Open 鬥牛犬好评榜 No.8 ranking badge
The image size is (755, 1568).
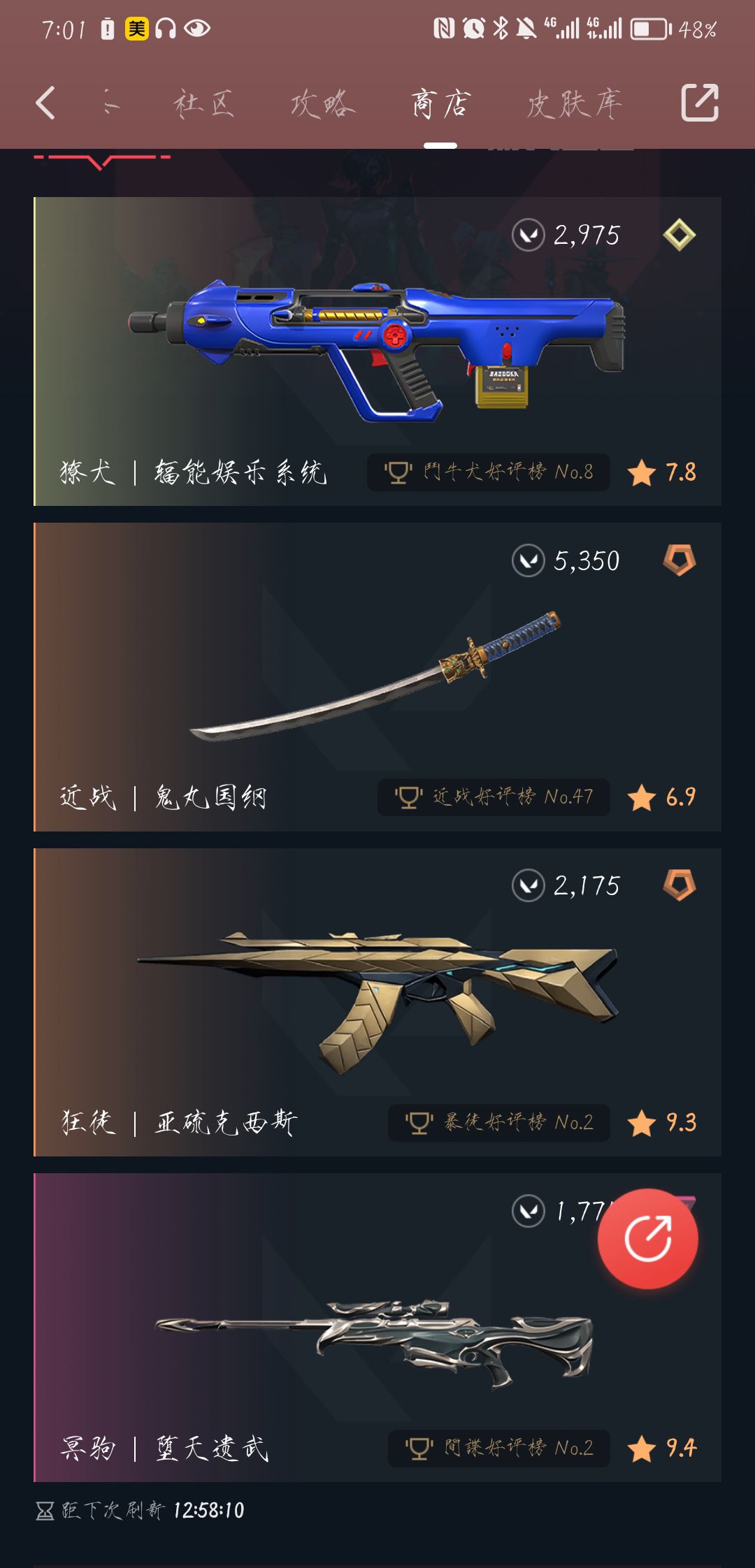click(489, 472)
